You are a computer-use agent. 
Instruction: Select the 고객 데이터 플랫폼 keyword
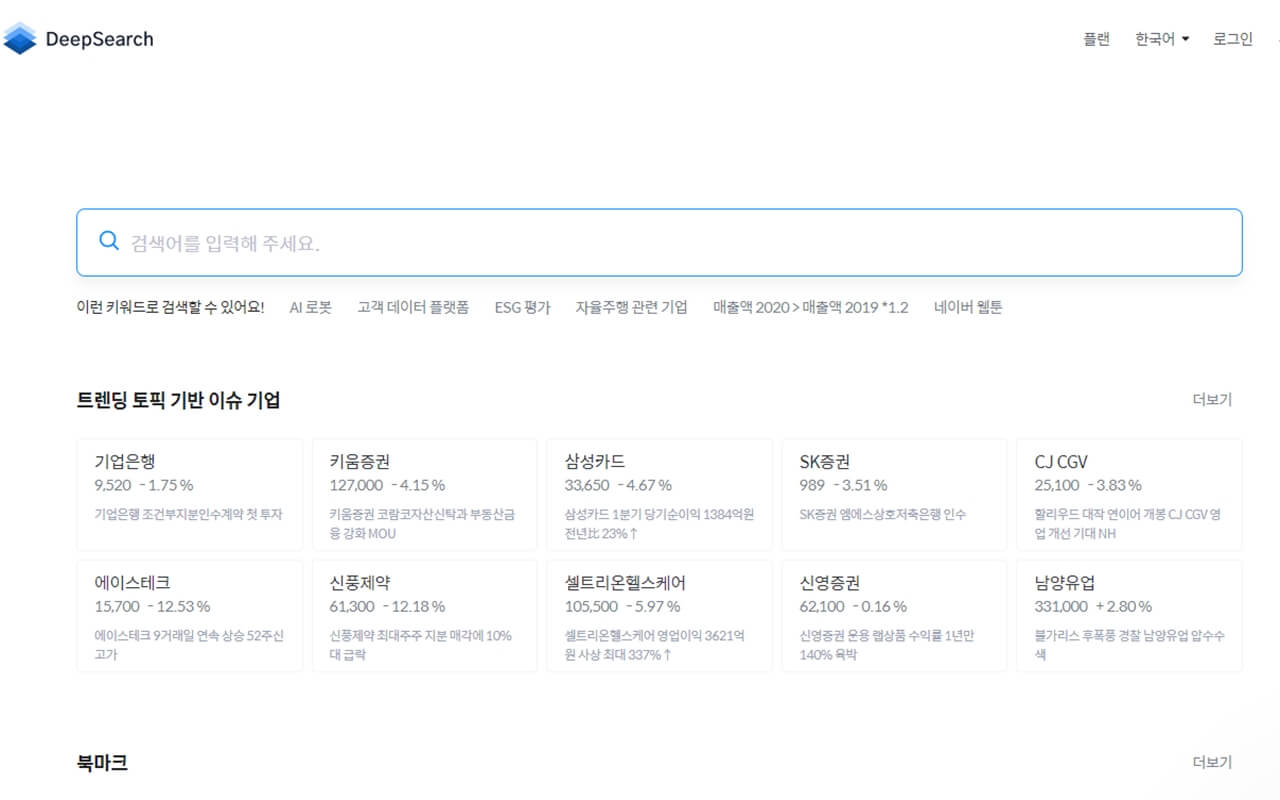click(413, 307)
